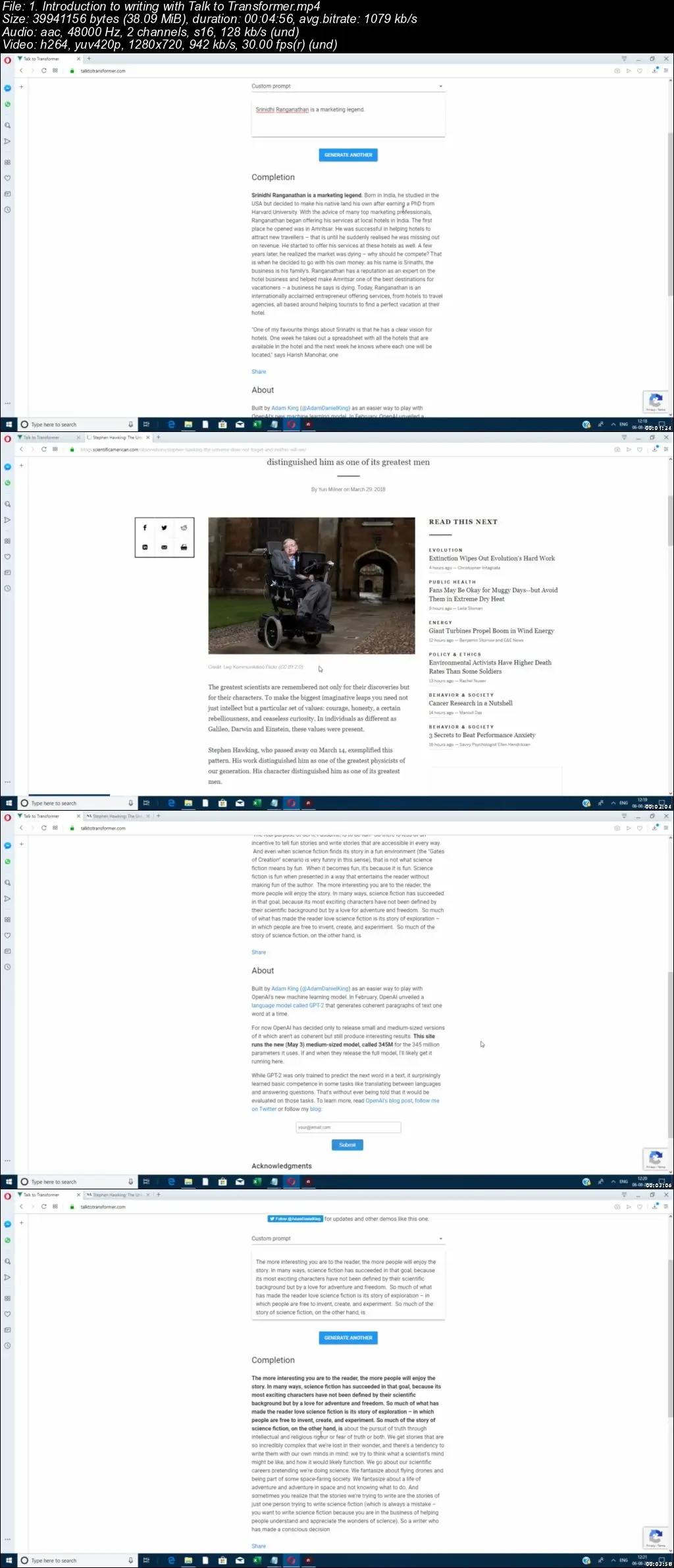Share Hawking article on Reddit
674x1568 pixels.
[184, 527]
